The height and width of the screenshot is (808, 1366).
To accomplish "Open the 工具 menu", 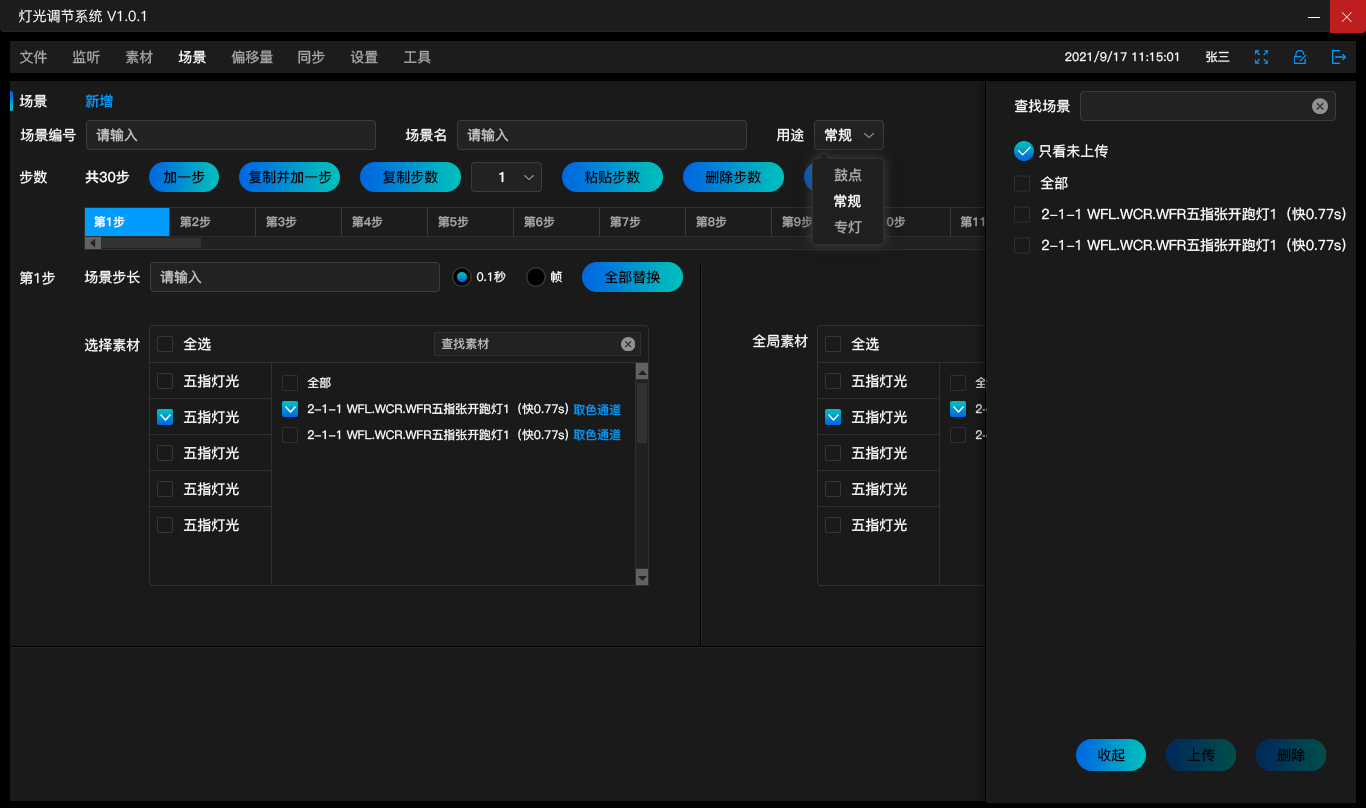I will 417,57.
